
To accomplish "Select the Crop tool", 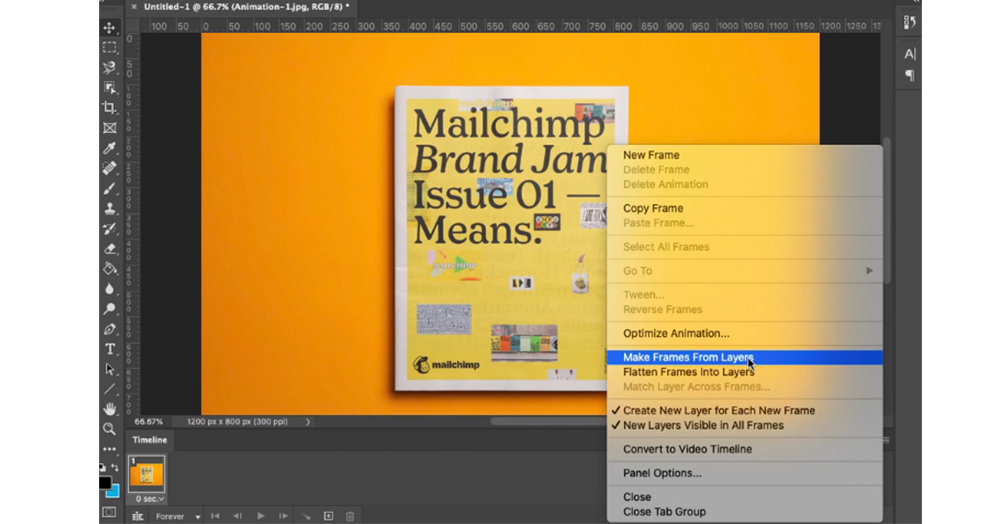I will [110, 108].
